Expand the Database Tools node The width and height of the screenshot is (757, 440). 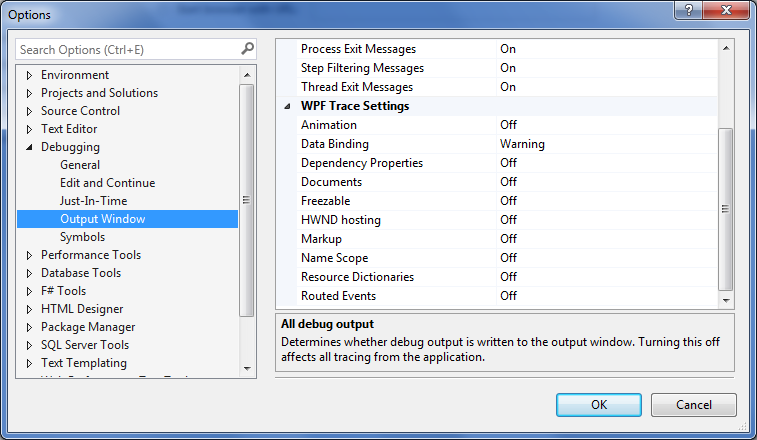click(x=29, y=273)
